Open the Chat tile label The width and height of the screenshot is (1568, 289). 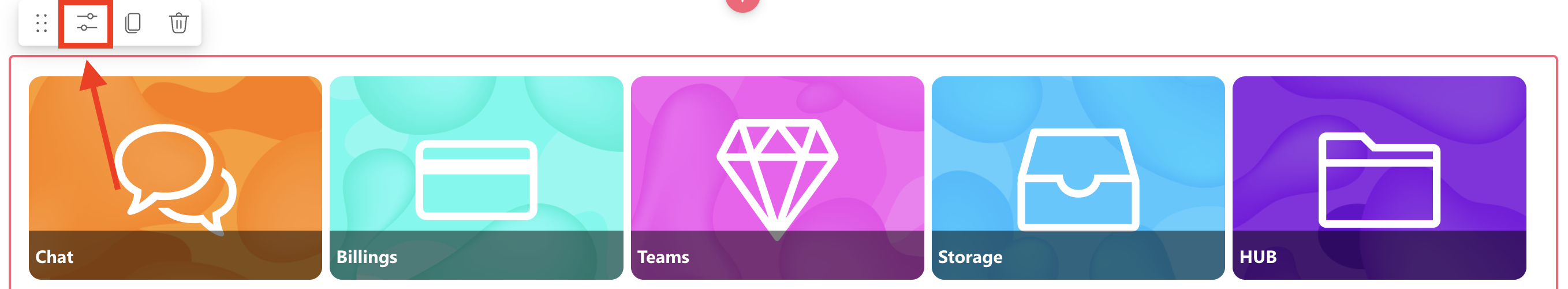click(54, 257)
